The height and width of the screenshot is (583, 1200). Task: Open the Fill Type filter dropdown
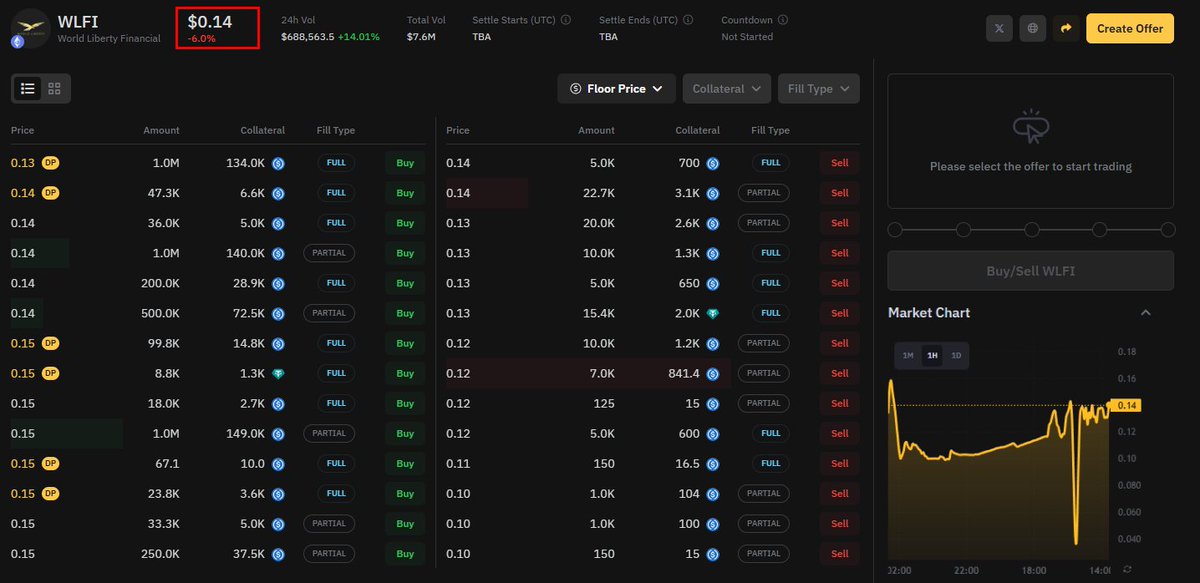(x=818, y=88)
